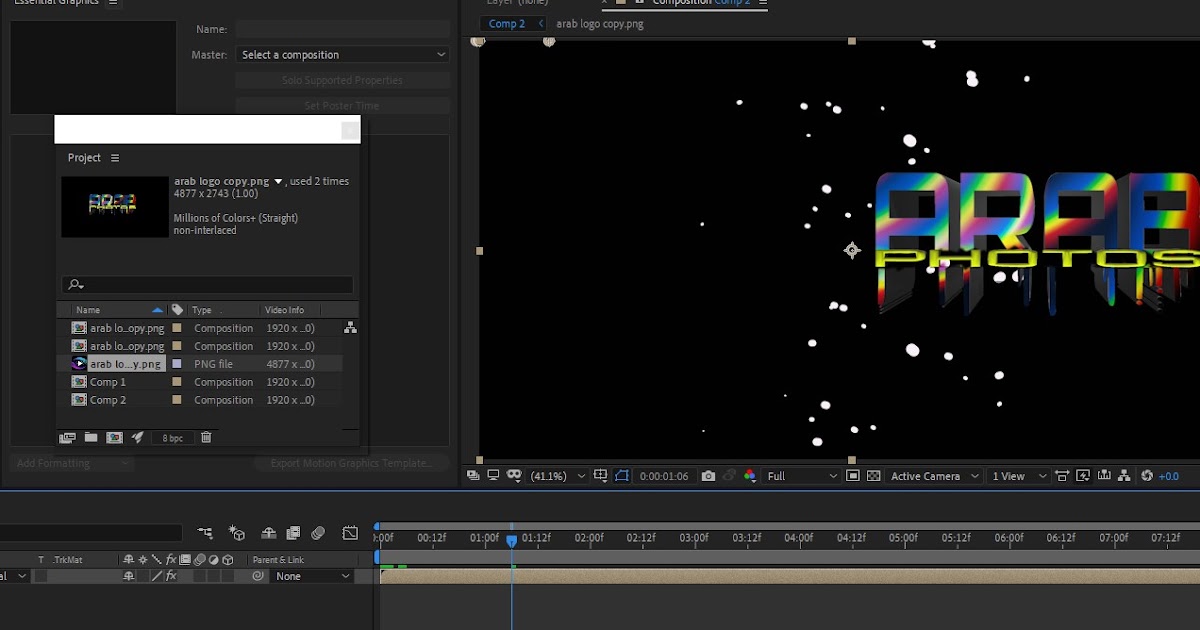Click the Essential Graphics Name field
1200x630 pixels.
pyautogui.click(x=342, y=30)
